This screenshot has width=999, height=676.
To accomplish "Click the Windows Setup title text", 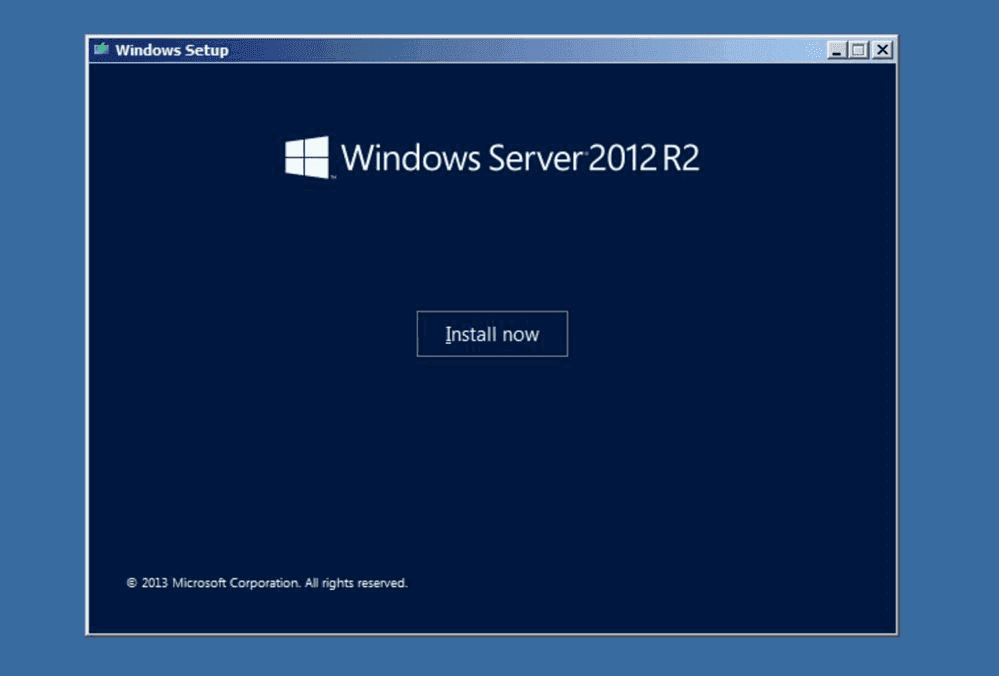I will [x=172, y=50].
